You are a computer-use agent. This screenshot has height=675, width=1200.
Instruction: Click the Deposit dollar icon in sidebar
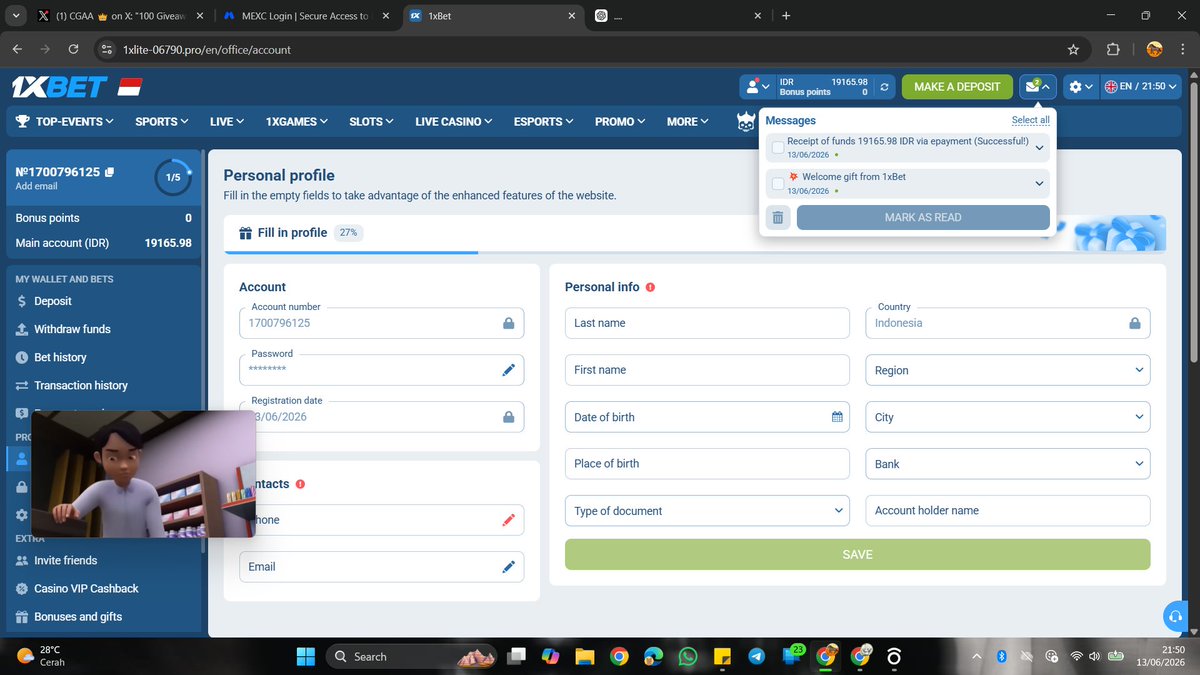pos(22,301)
